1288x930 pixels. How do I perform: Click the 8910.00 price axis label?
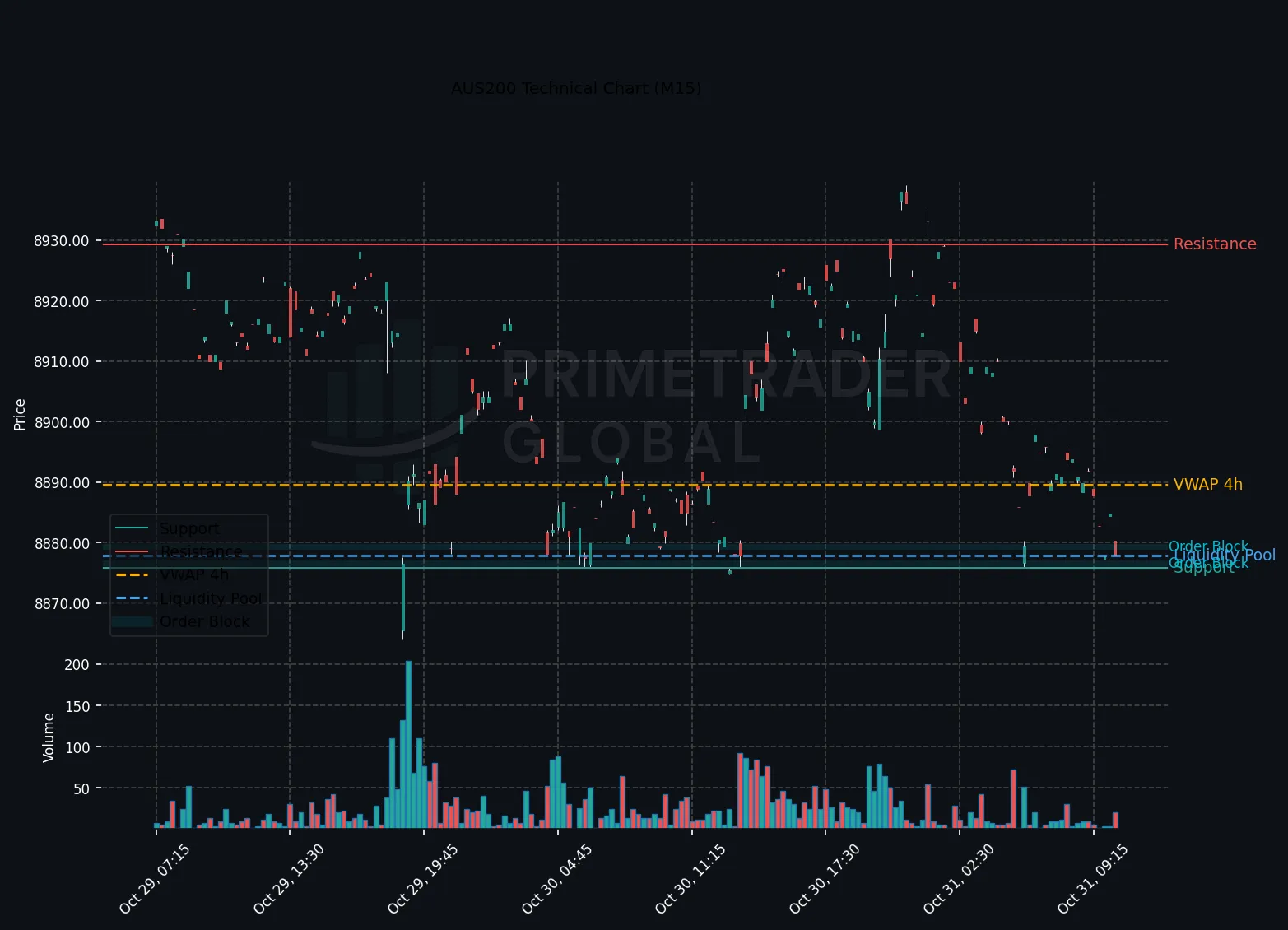(62, 361)
